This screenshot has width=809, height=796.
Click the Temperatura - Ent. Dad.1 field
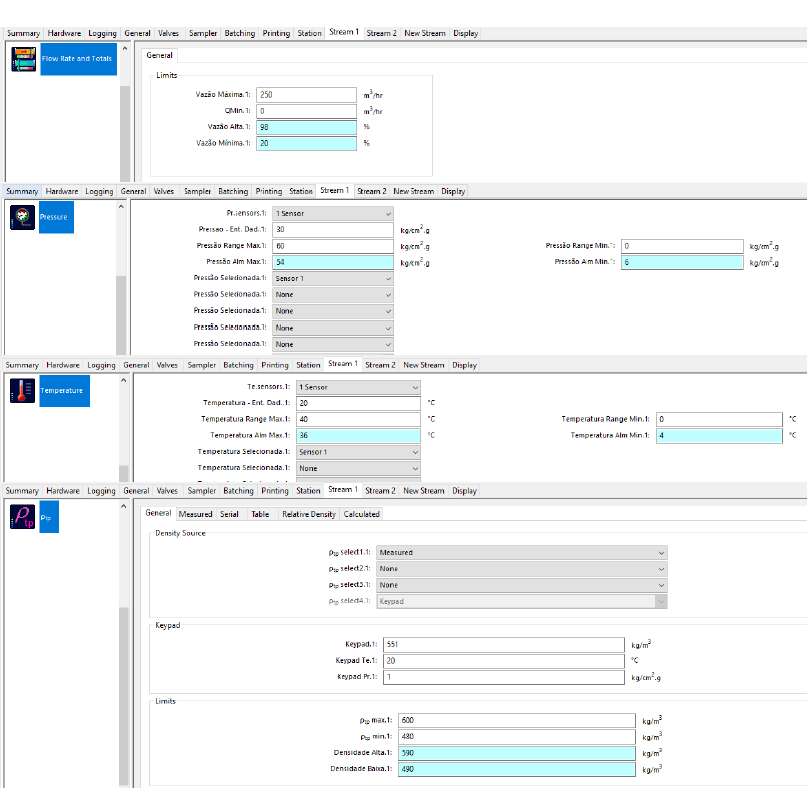tap(358, 403)
